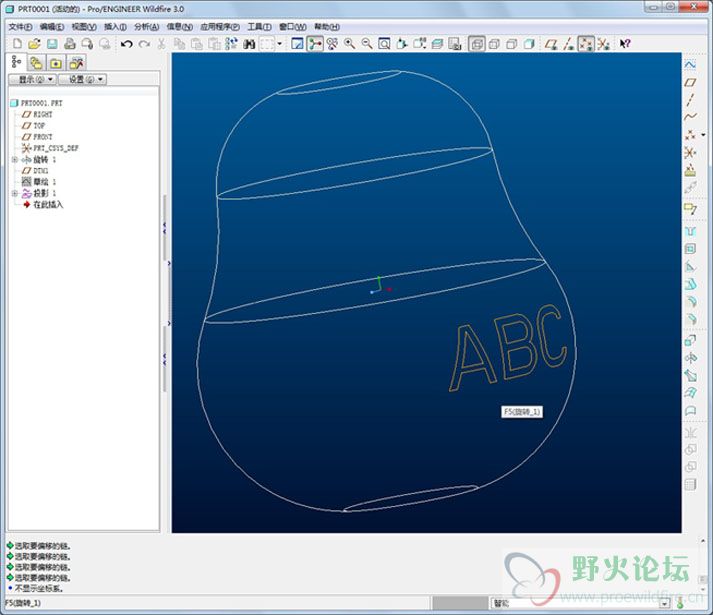Image resolution: width=713 pixels, height=615 pixels.
Task: Switch to wireframe display mode
Action: [477, 44]
